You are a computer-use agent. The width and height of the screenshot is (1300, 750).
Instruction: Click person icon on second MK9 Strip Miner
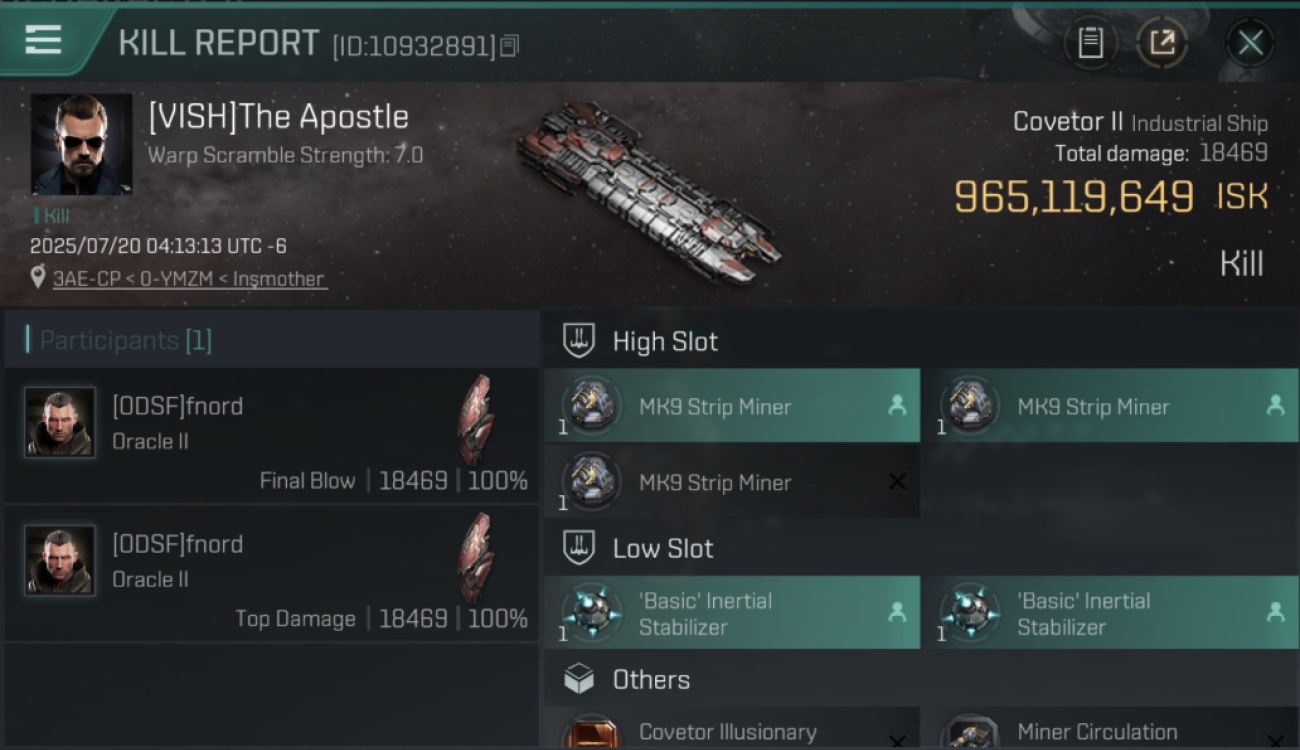[1275, 405]
